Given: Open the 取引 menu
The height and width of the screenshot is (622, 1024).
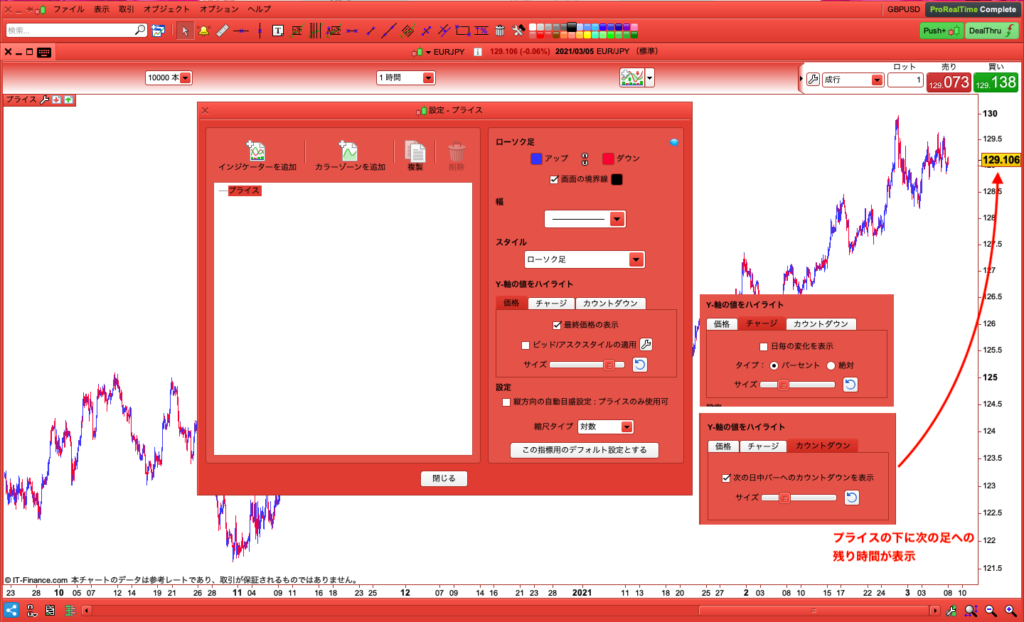Looking at the screenshot, I should 127,9.
